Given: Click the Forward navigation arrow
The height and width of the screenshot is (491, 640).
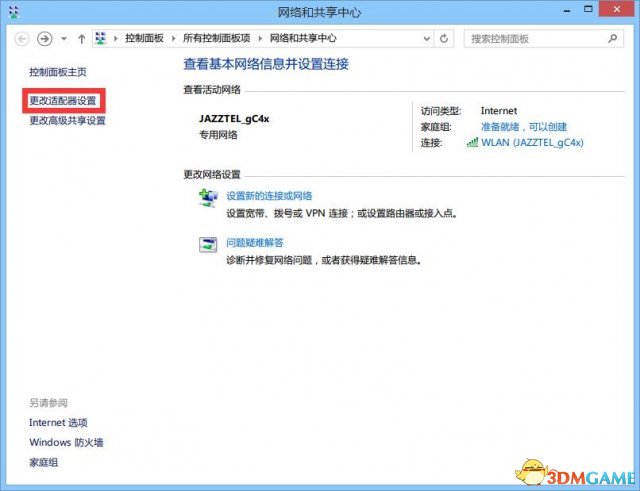Looking at the screenshot, I should (x=44, y=39).
